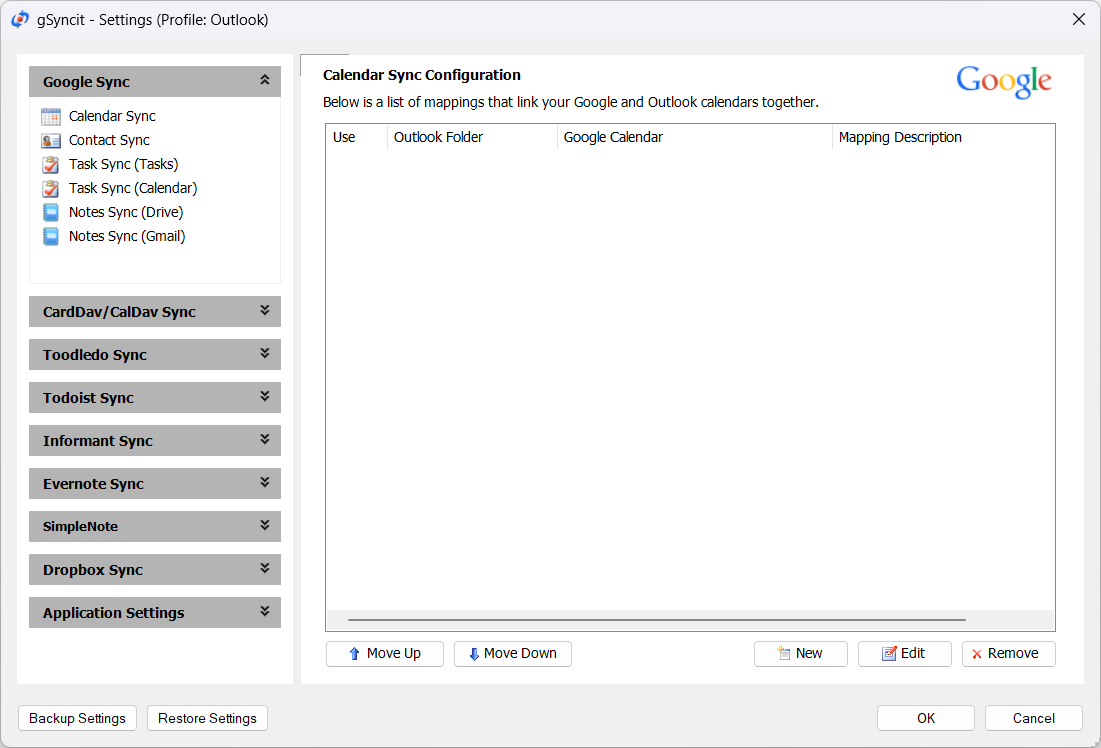The height and width of the screenshot is (748, 1101).
Task: Open Notes Sync (Gmail) page
Action: (x=127, y=236)
